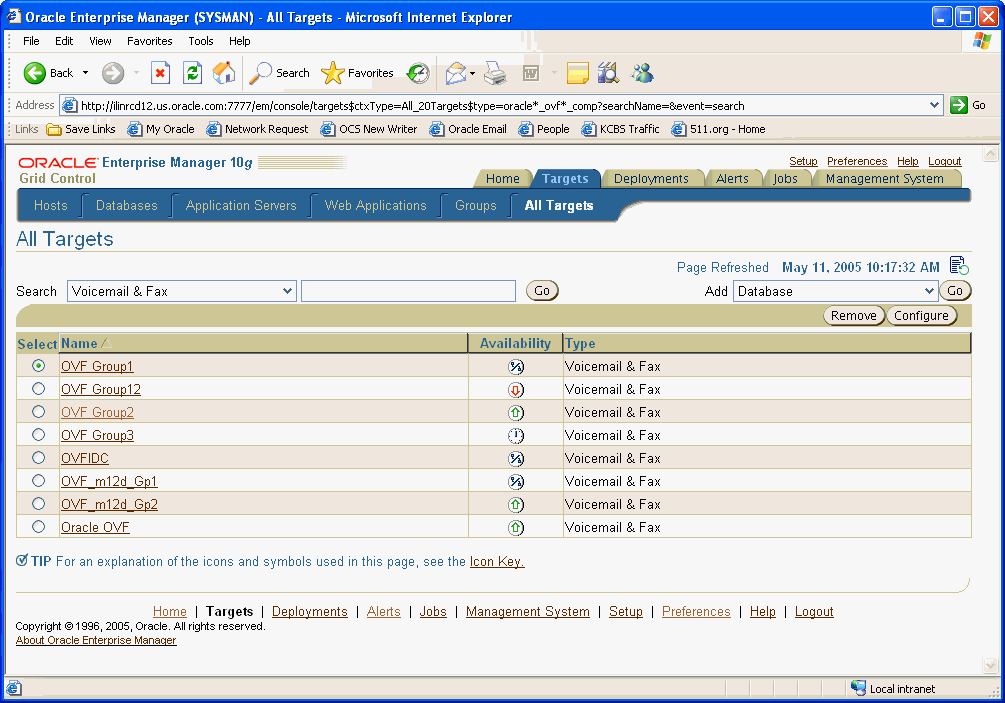This screenshot has height=703, width=1005.
Task: Click the Refresh icon in the browser toolbar
Action: [x=192, y=73]
